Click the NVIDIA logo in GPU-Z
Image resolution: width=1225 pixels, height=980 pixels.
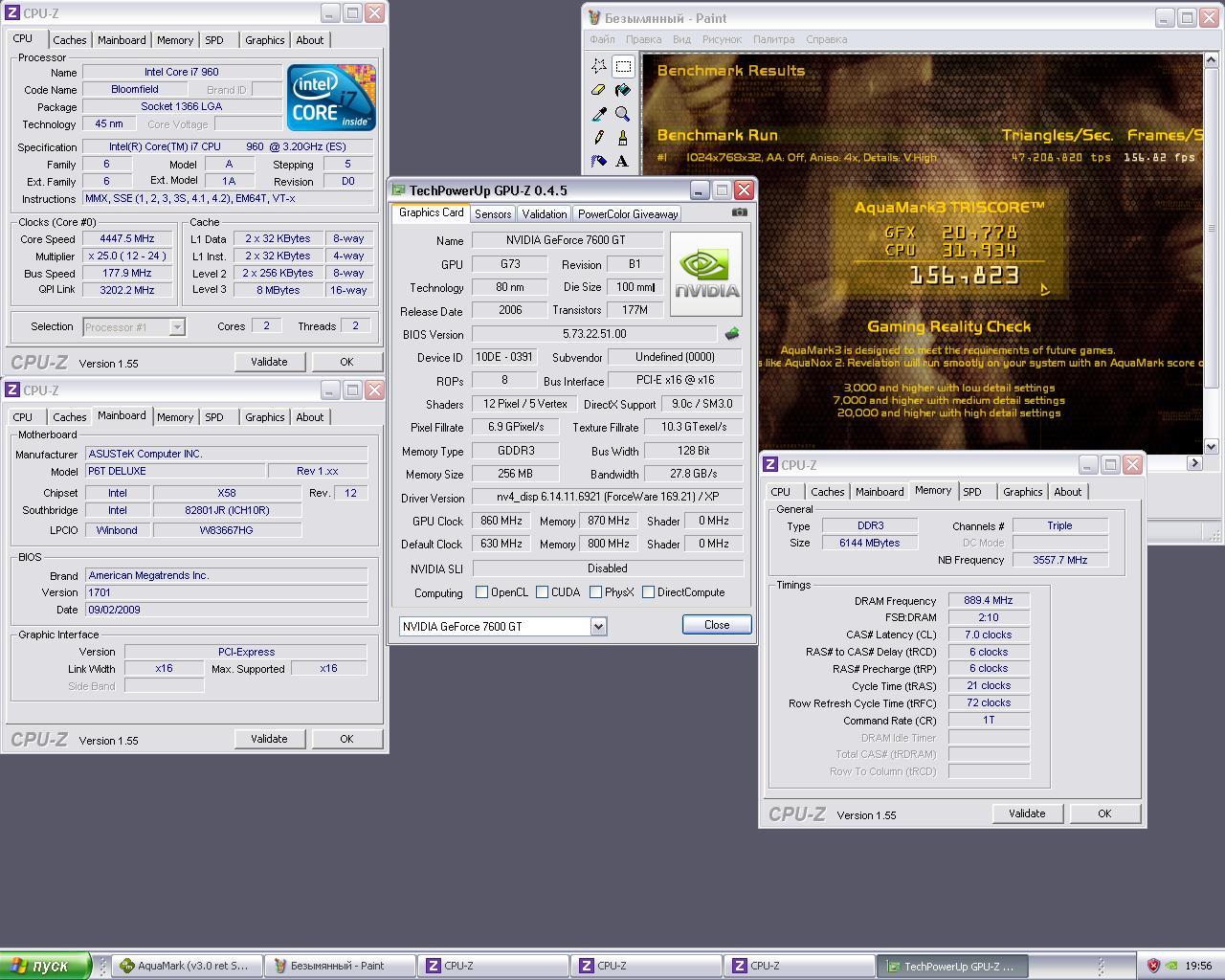point(706,274)
